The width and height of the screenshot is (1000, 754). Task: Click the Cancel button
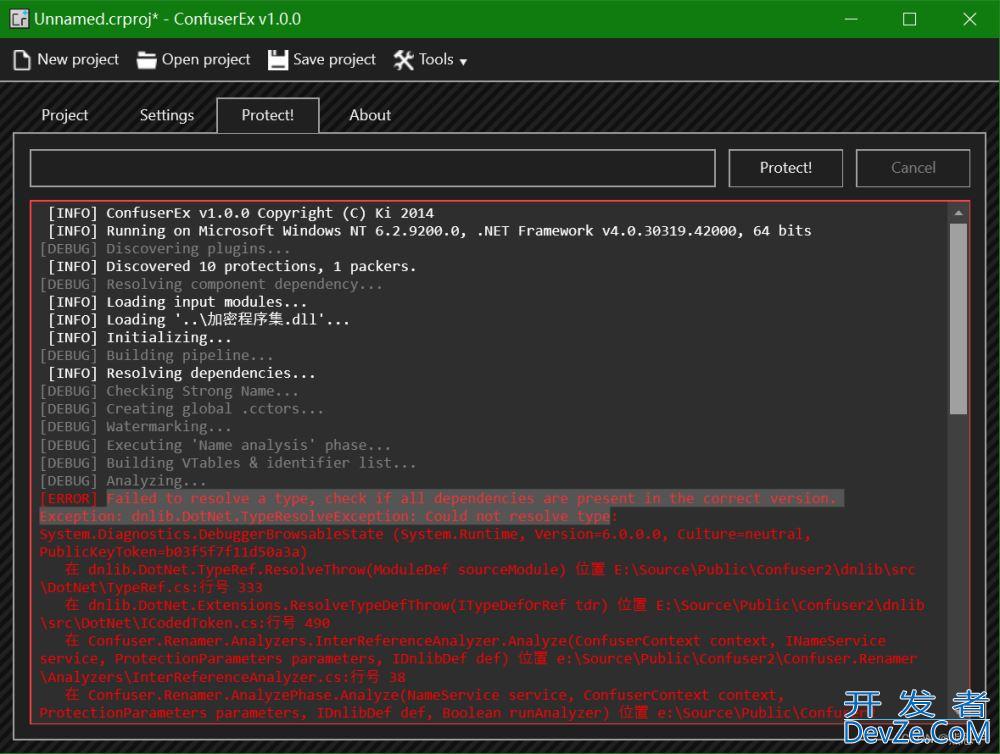click(913, 168)
